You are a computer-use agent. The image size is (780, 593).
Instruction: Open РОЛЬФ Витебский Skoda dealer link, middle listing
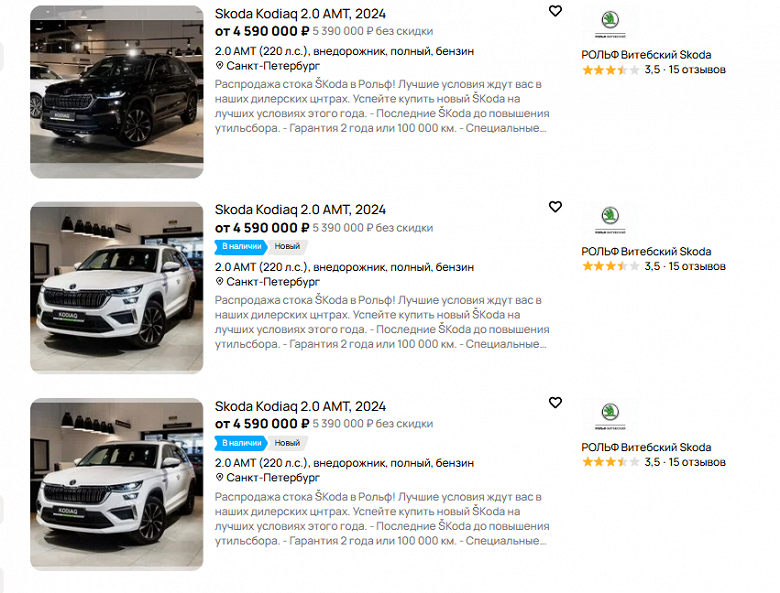point(646,251)
